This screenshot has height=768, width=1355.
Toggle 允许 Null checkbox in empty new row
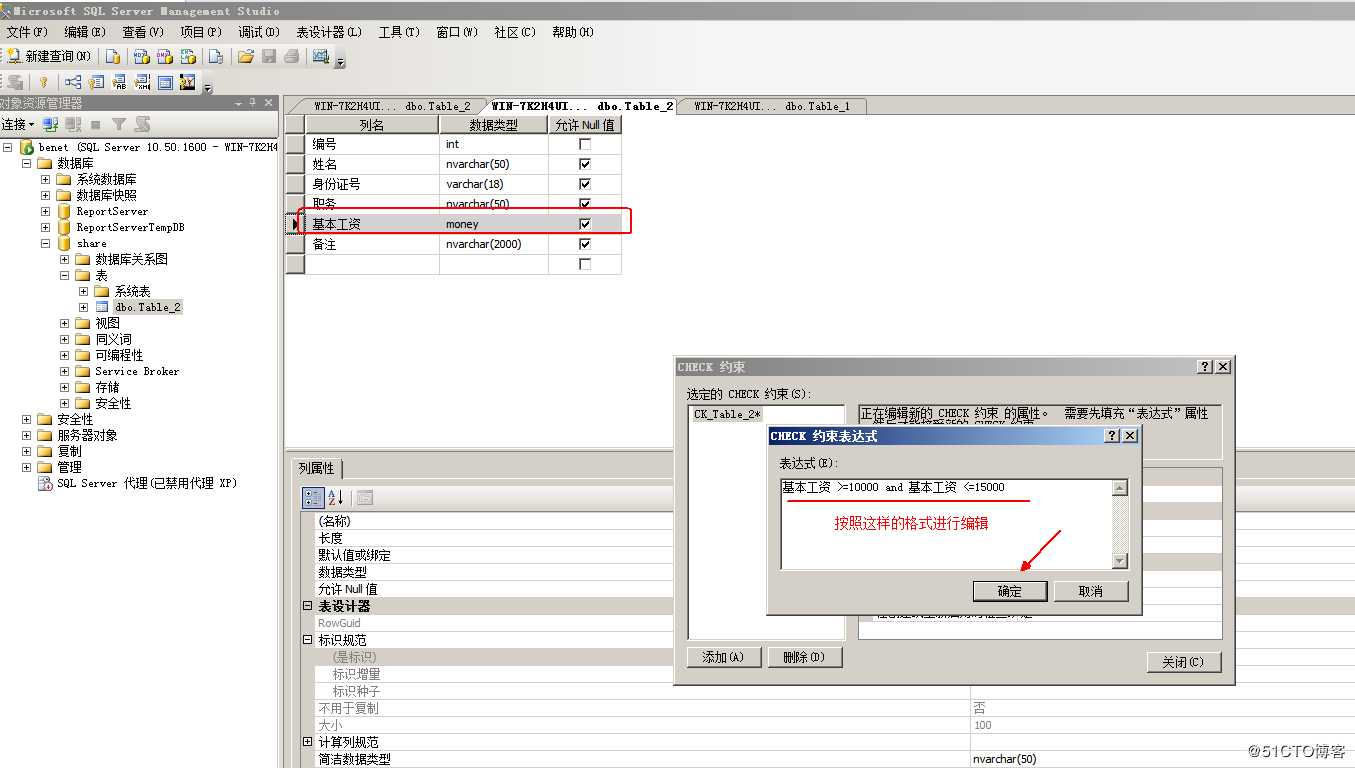click(x=585, y=264)
